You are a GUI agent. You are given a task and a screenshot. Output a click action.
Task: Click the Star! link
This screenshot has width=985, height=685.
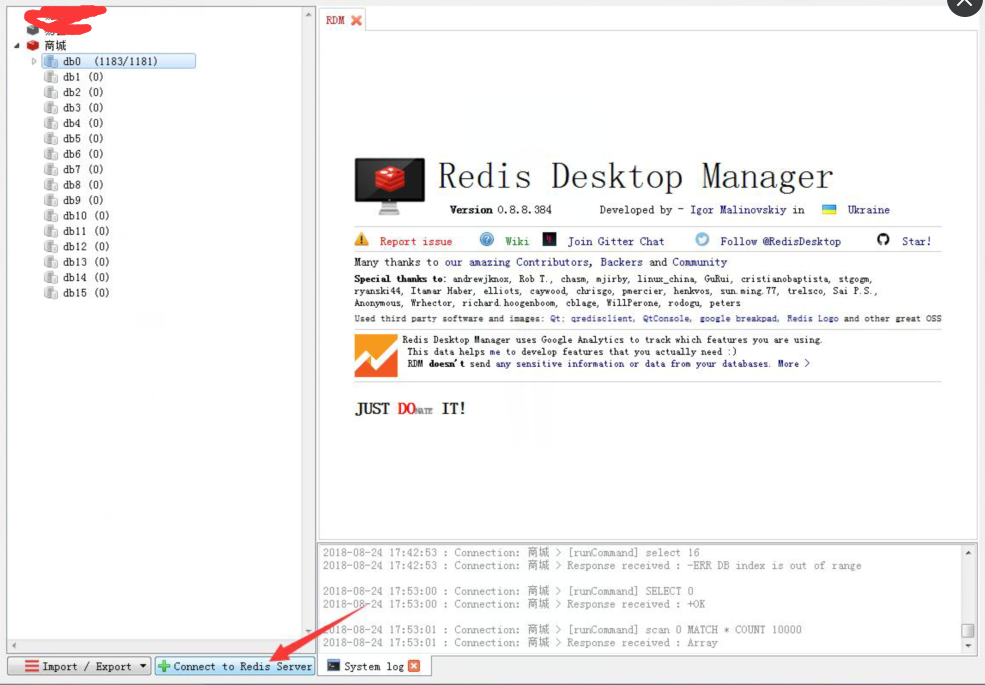point(917,241)
